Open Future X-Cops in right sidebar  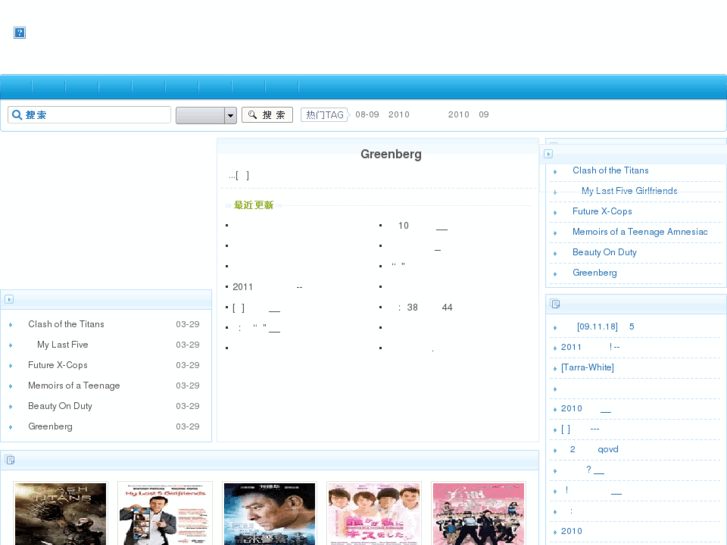[x=602, y=211]
